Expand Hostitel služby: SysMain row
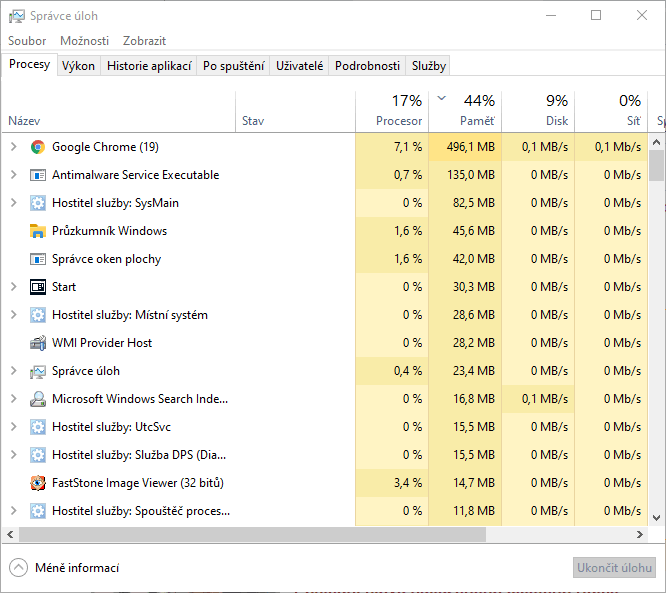Image resolution: width=666 pixels, height=593 pixels. click(x=13, y=203)
